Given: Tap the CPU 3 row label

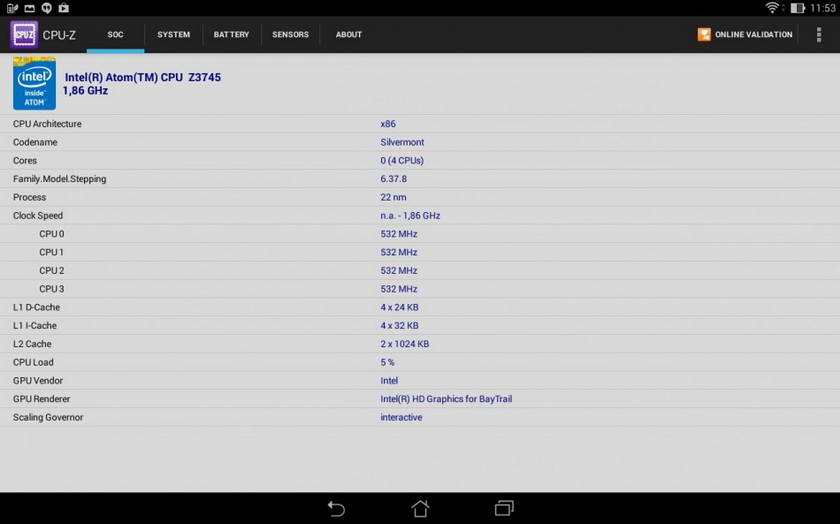Looking at the screenshot, I should tap(51, 289).
